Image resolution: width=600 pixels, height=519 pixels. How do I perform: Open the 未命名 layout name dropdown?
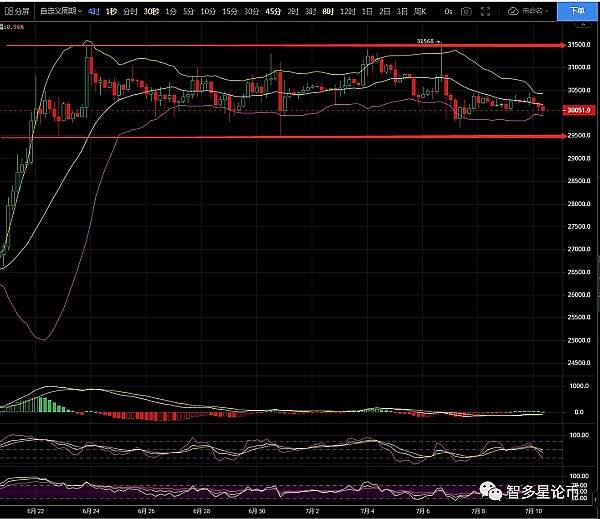point(538,11)
